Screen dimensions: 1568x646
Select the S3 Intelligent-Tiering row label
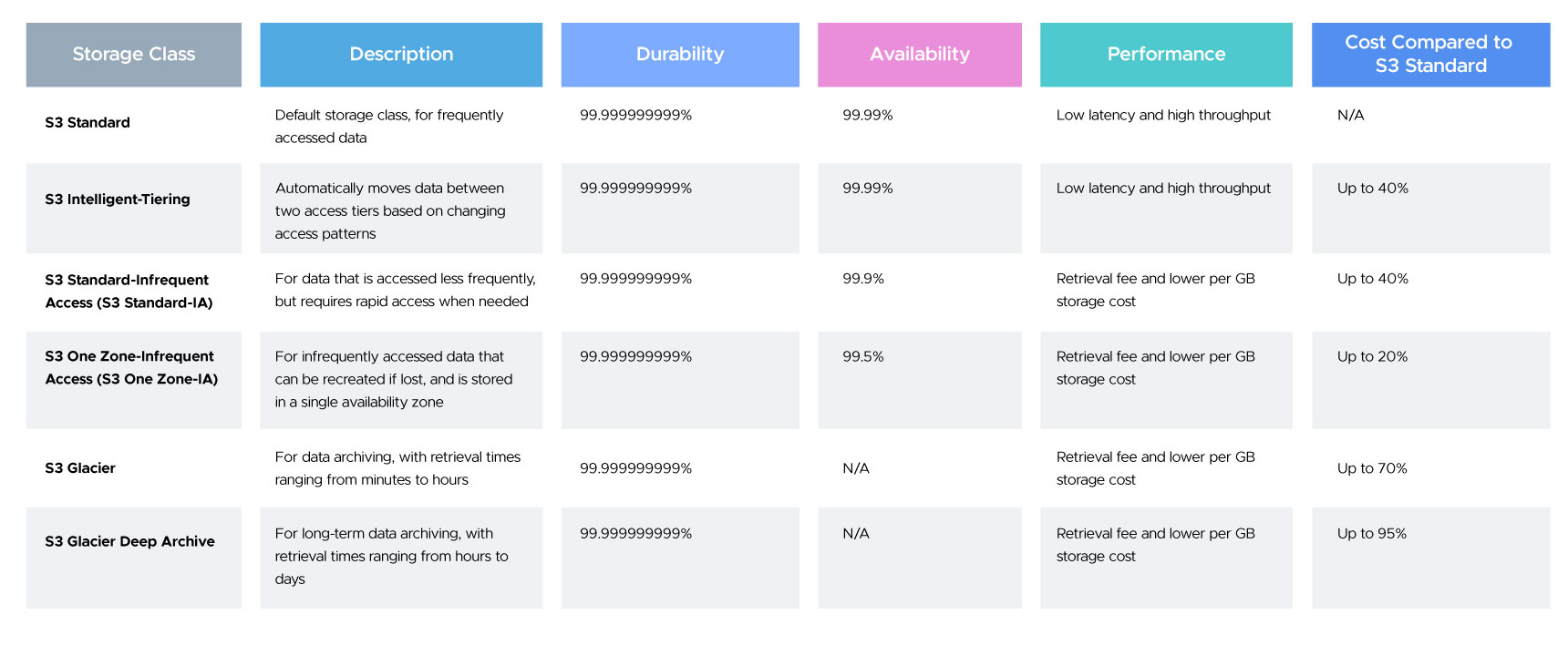click(x=118, y=200)
